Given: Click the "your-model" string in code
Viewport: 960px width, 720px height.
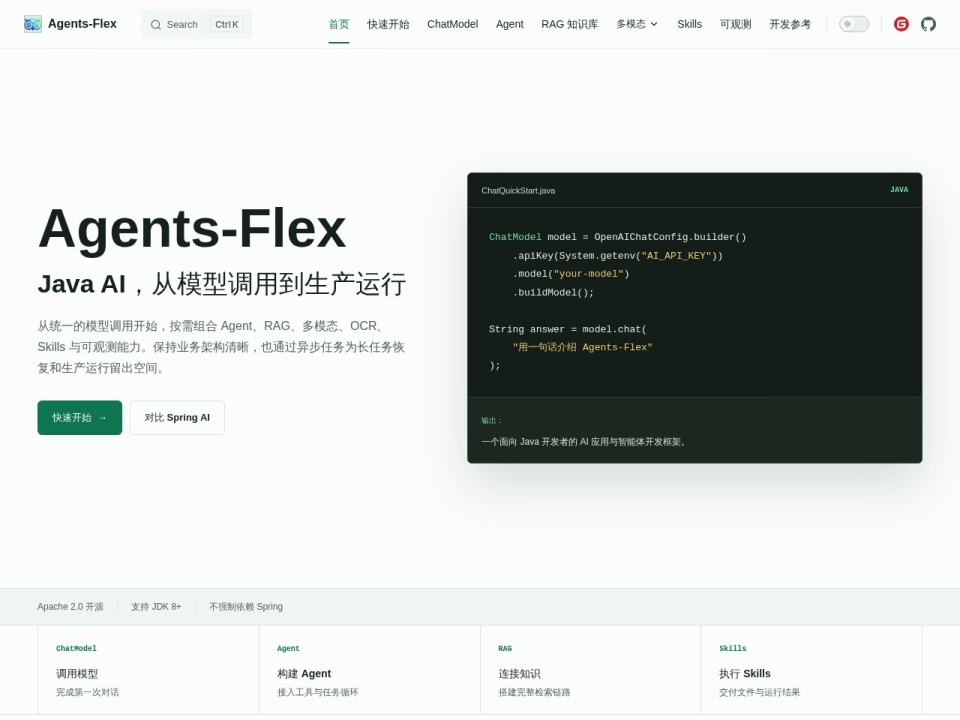Looking at the screenshot, I should [x=588, y=274].
